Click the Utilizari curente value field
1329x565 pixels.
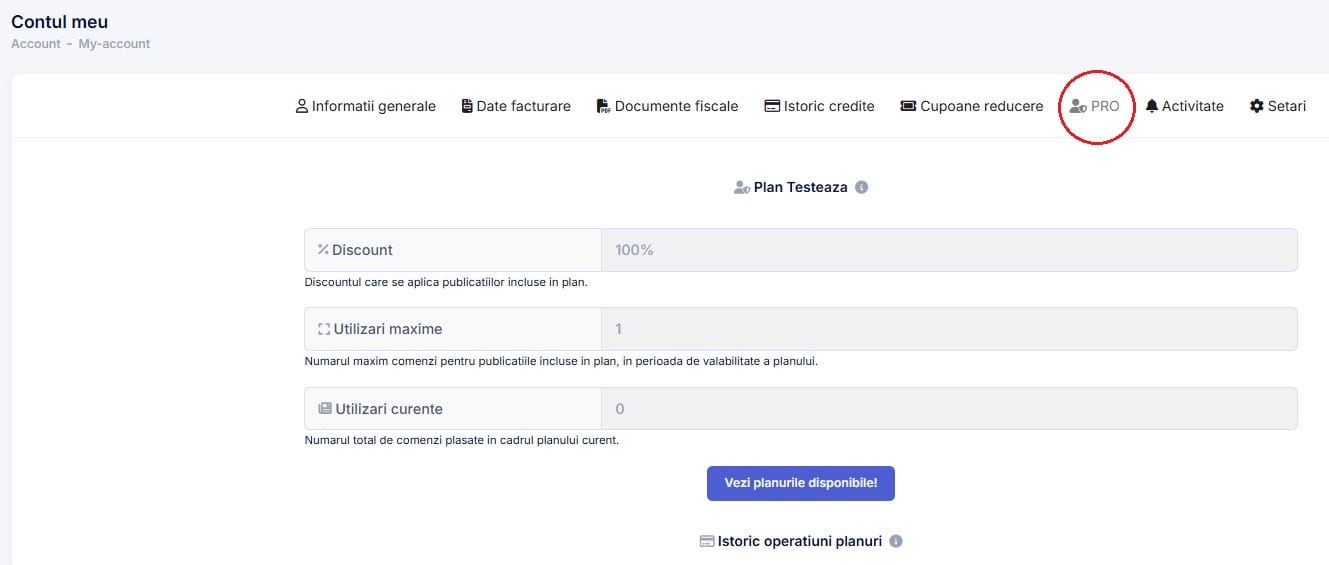click(948, 409)
